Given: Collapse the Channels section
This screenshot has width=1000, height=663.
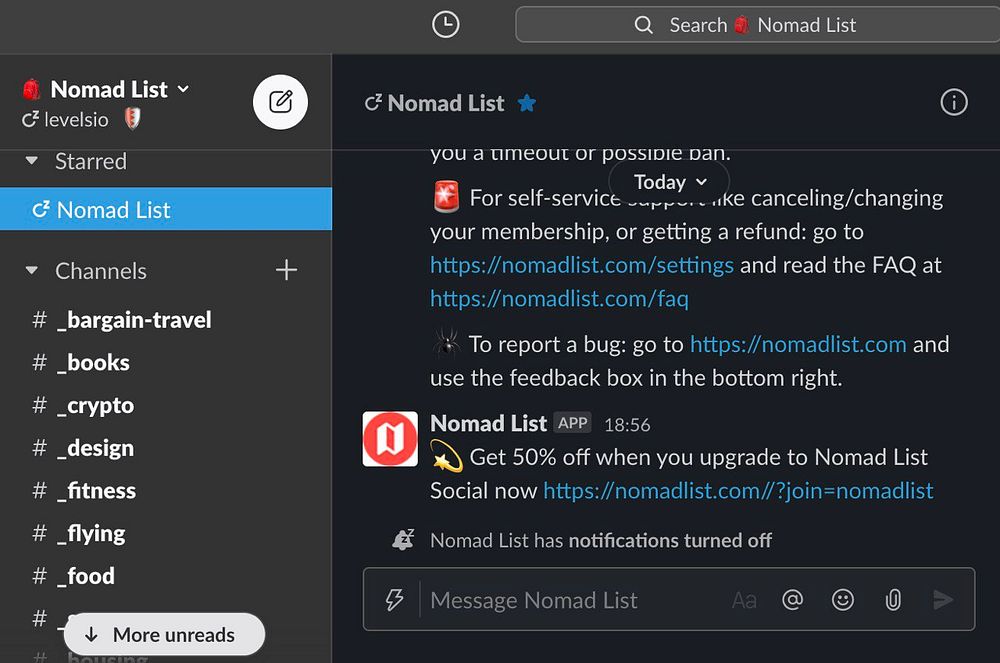Looking at the screenshot, I should click(31, 271).
